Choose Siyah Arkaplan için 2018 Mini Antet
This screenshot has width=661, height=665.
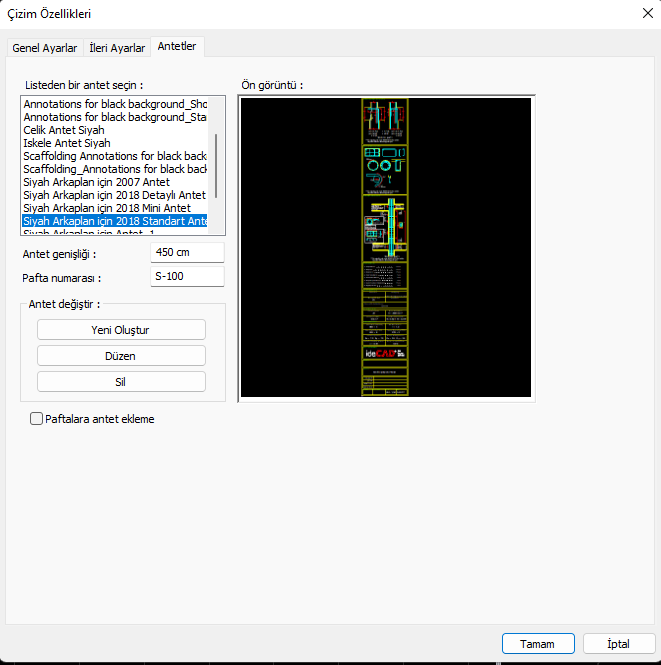click(x=106, y=208)
